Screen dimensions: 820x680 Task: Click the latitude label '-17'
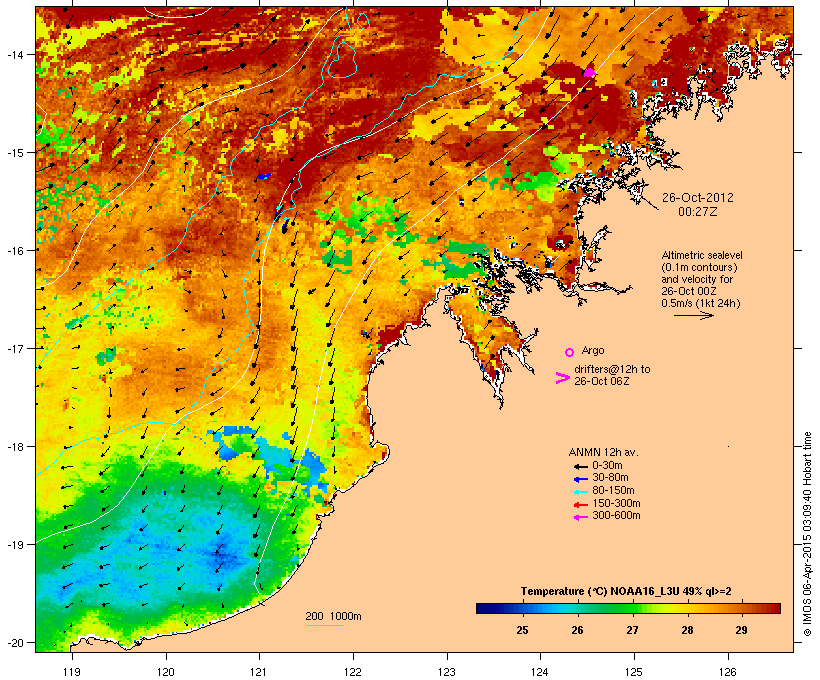click(14, 349)
